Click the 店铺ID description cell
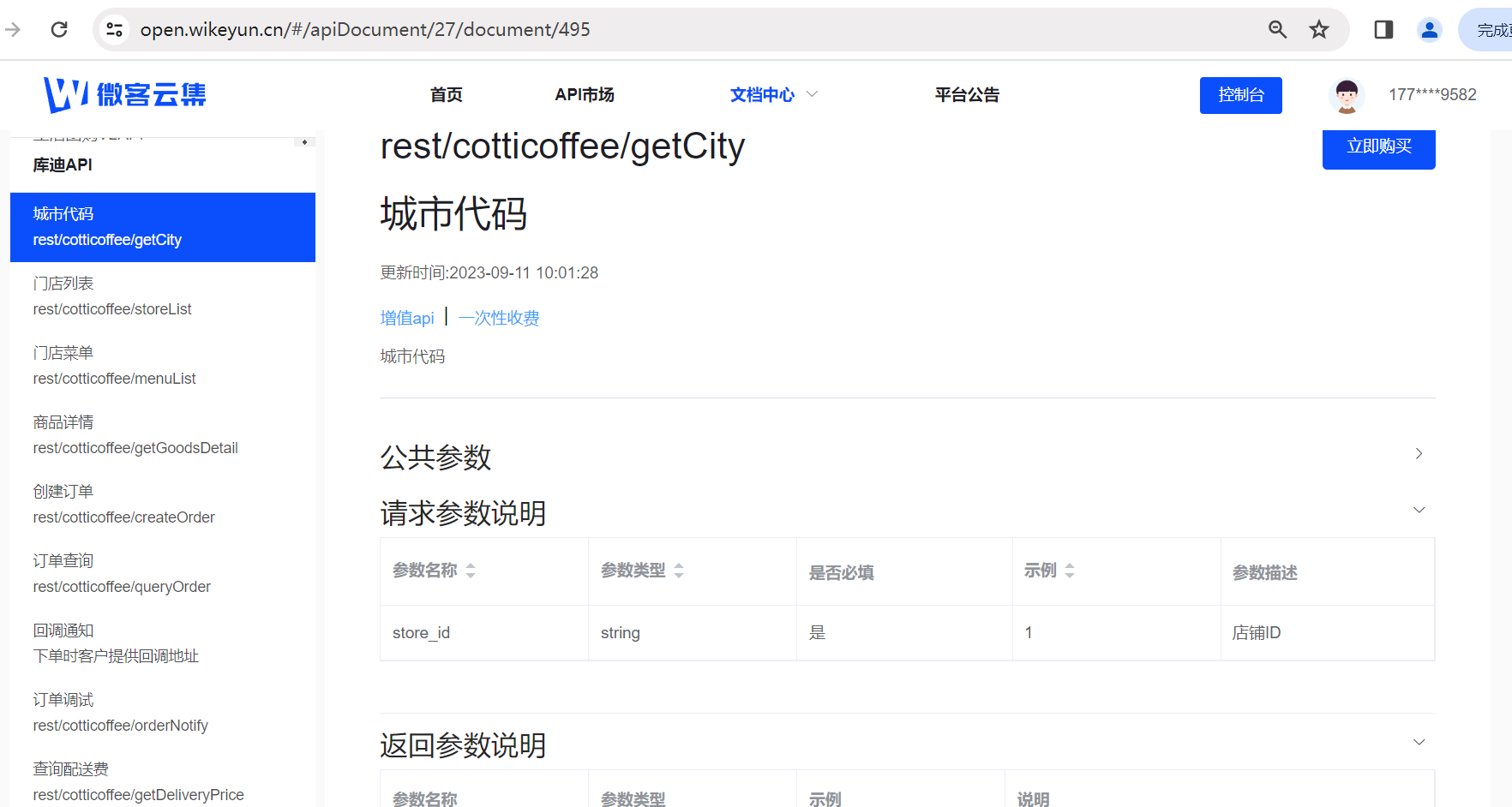The height and width of the screenshot is (807, 1512). pos(1328,633)
